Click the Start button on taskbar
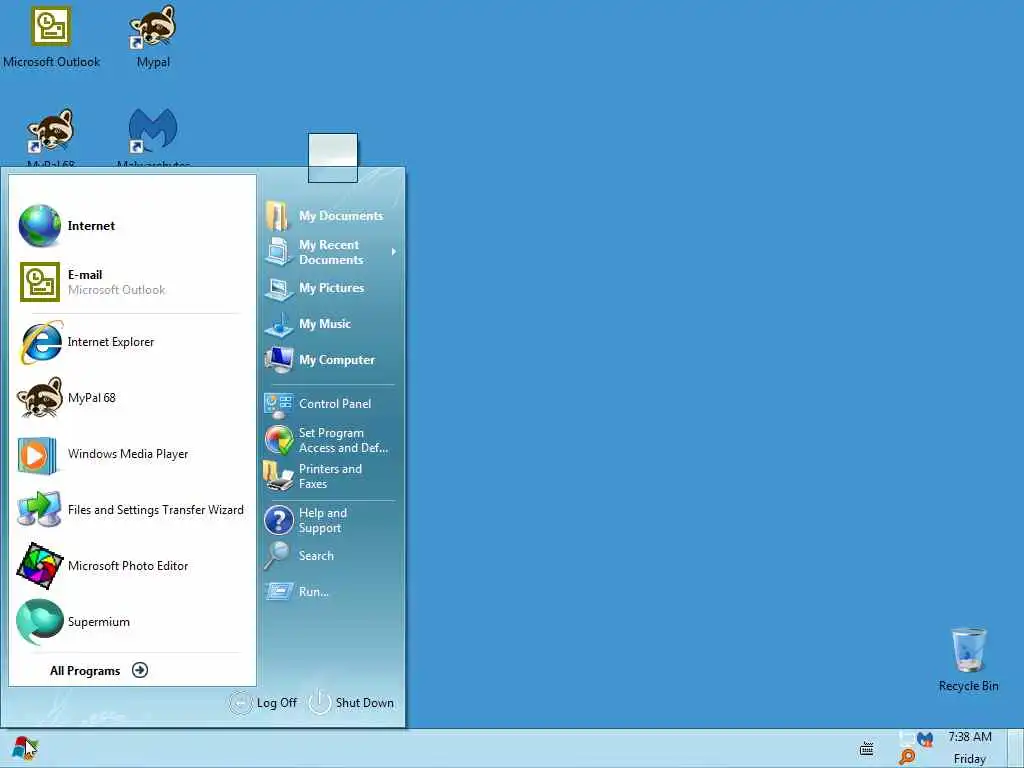This screenshot has height=768, width=1024. click(x=25, y=748)
